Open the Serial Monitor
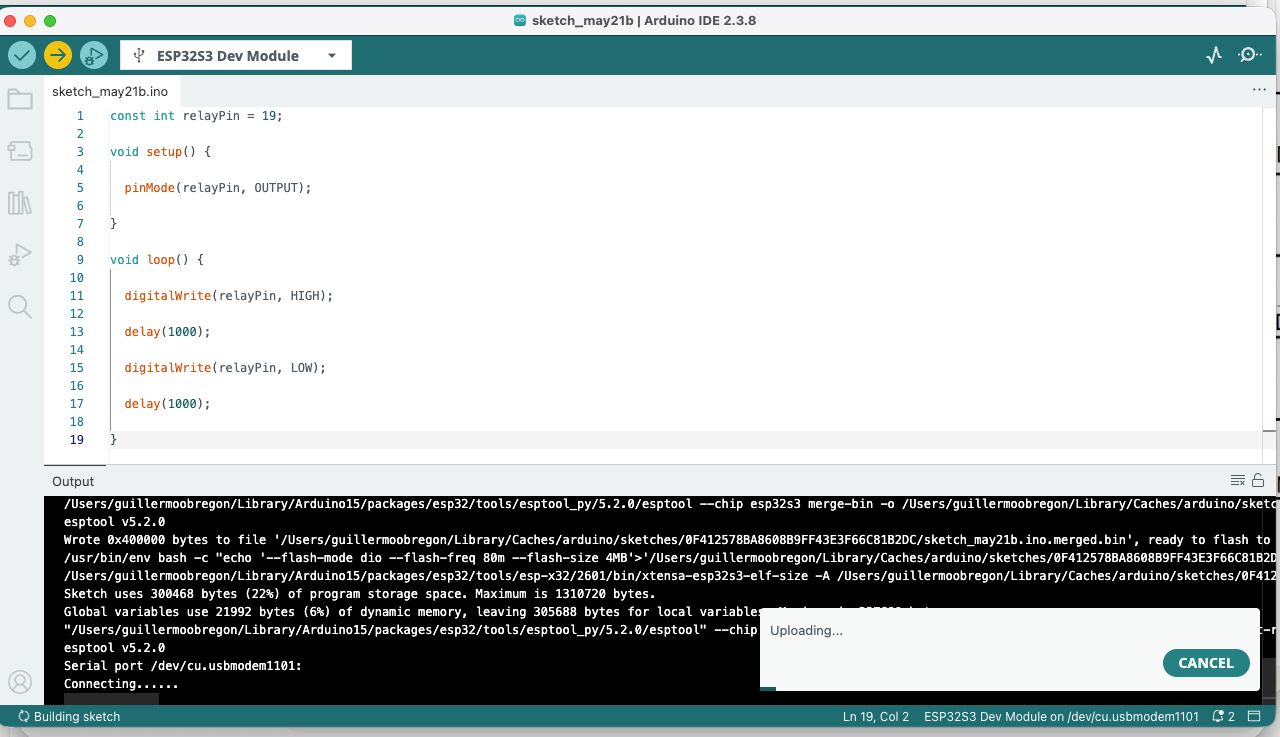Image resolution: width=1280 pixels, height=737 pixels. click(x=1250, y=55)
